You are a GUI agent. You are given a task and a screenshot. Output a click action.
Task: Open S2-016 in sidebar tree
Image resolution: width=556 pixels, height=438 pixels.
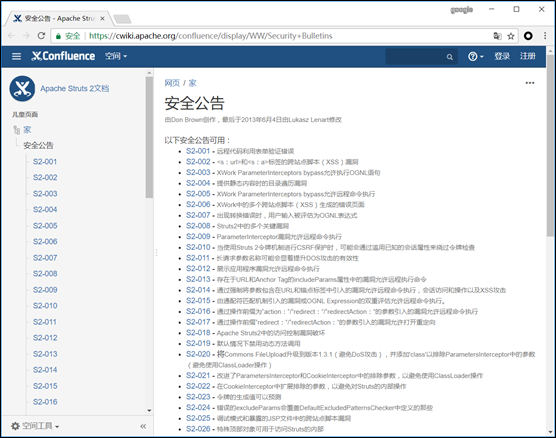point(45,402)
